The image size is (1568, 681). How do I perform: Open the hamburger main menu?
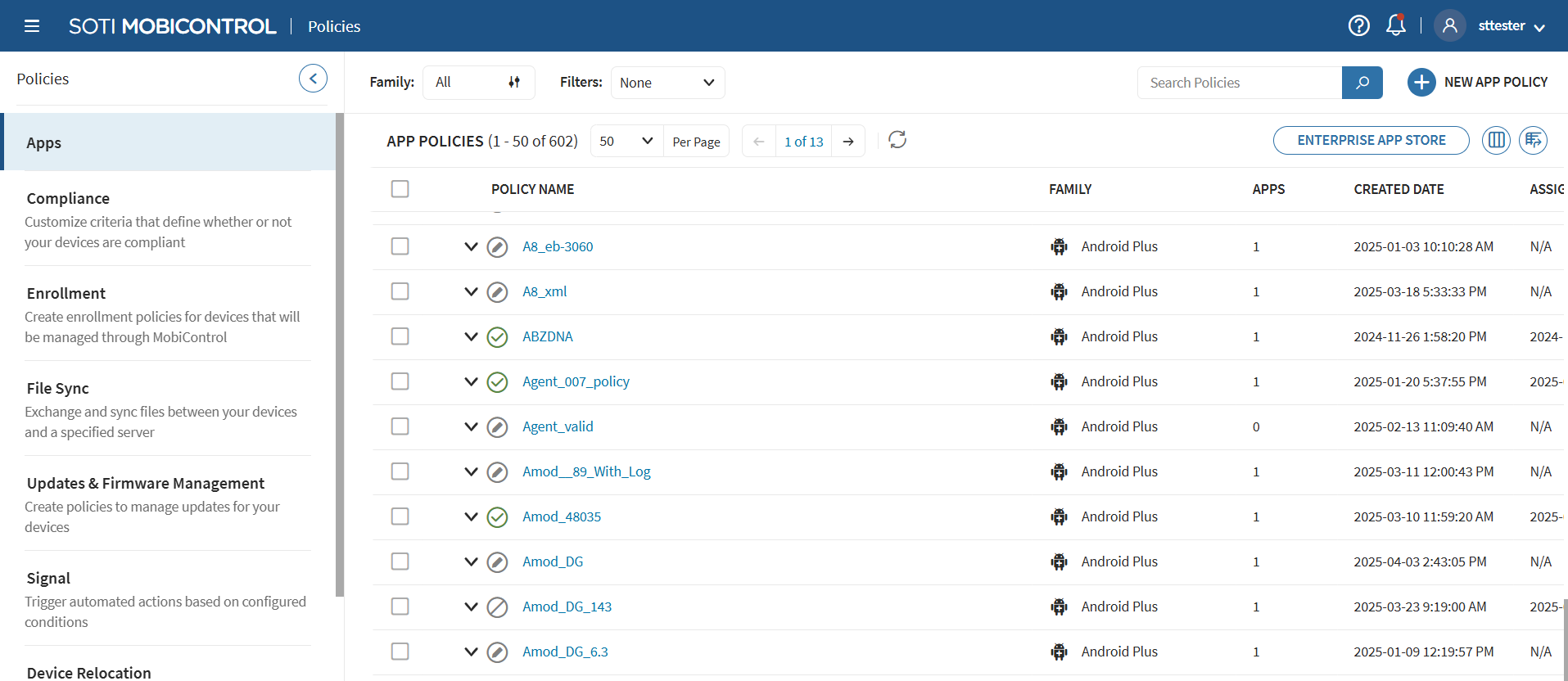pos(32,26)
